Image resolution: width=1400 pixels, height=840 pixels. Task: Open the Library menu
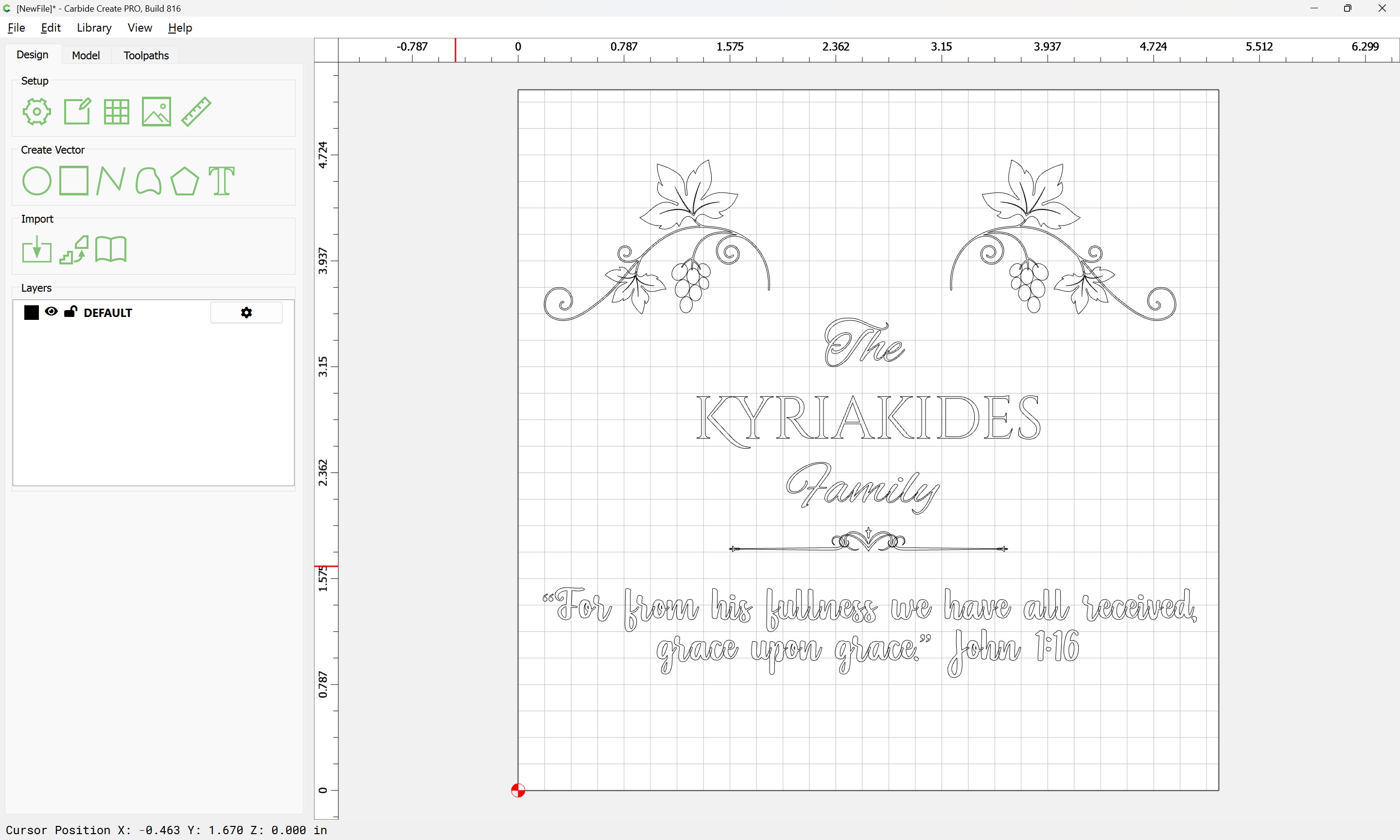(94, 28)
